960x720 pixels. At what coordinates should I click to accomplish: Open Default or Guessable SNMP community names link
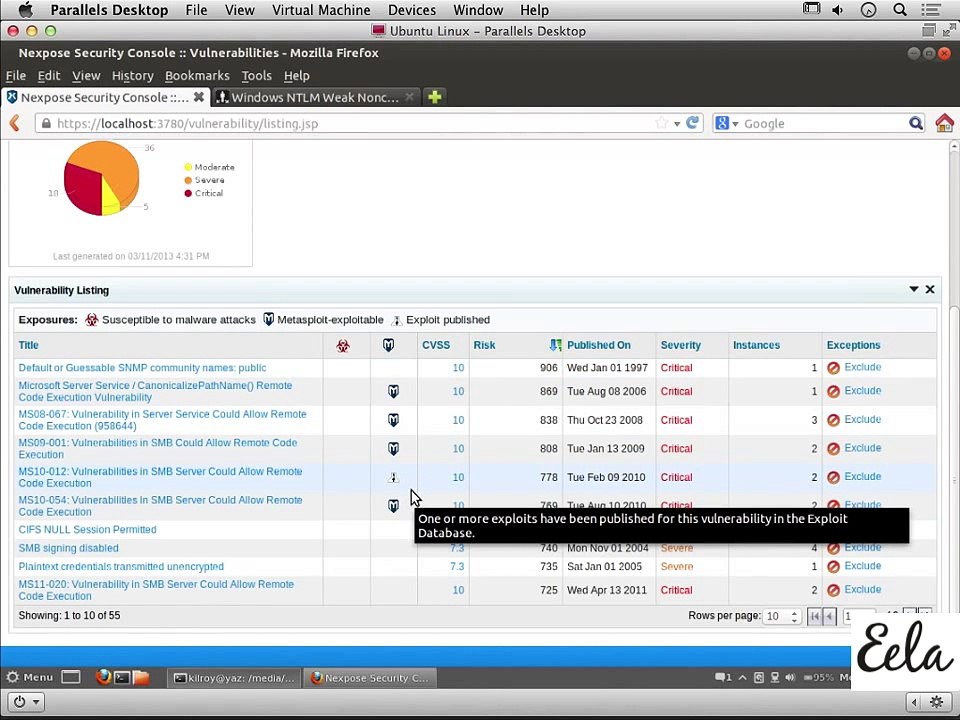coord(142,368)
